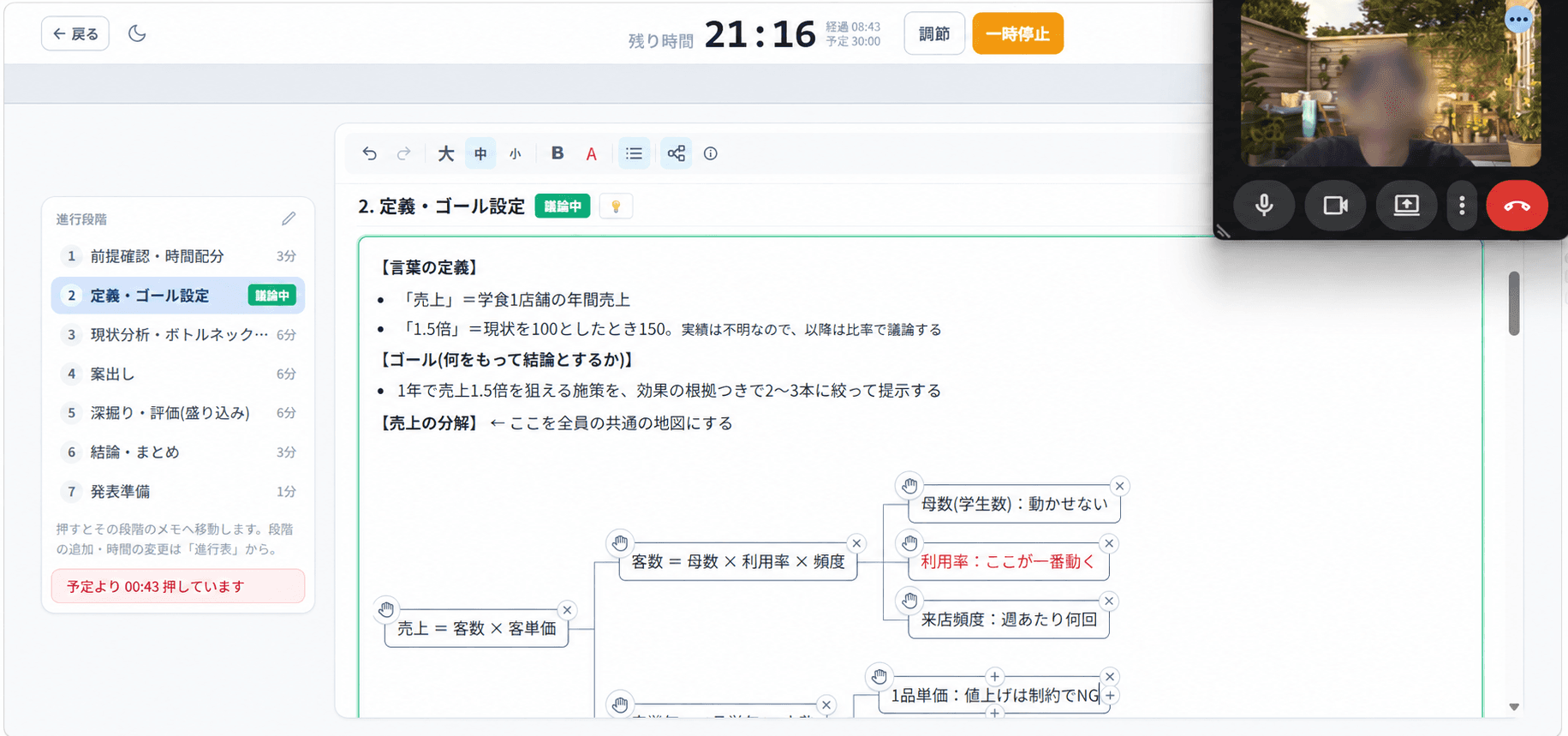Undo the last edit

[369, 153]
